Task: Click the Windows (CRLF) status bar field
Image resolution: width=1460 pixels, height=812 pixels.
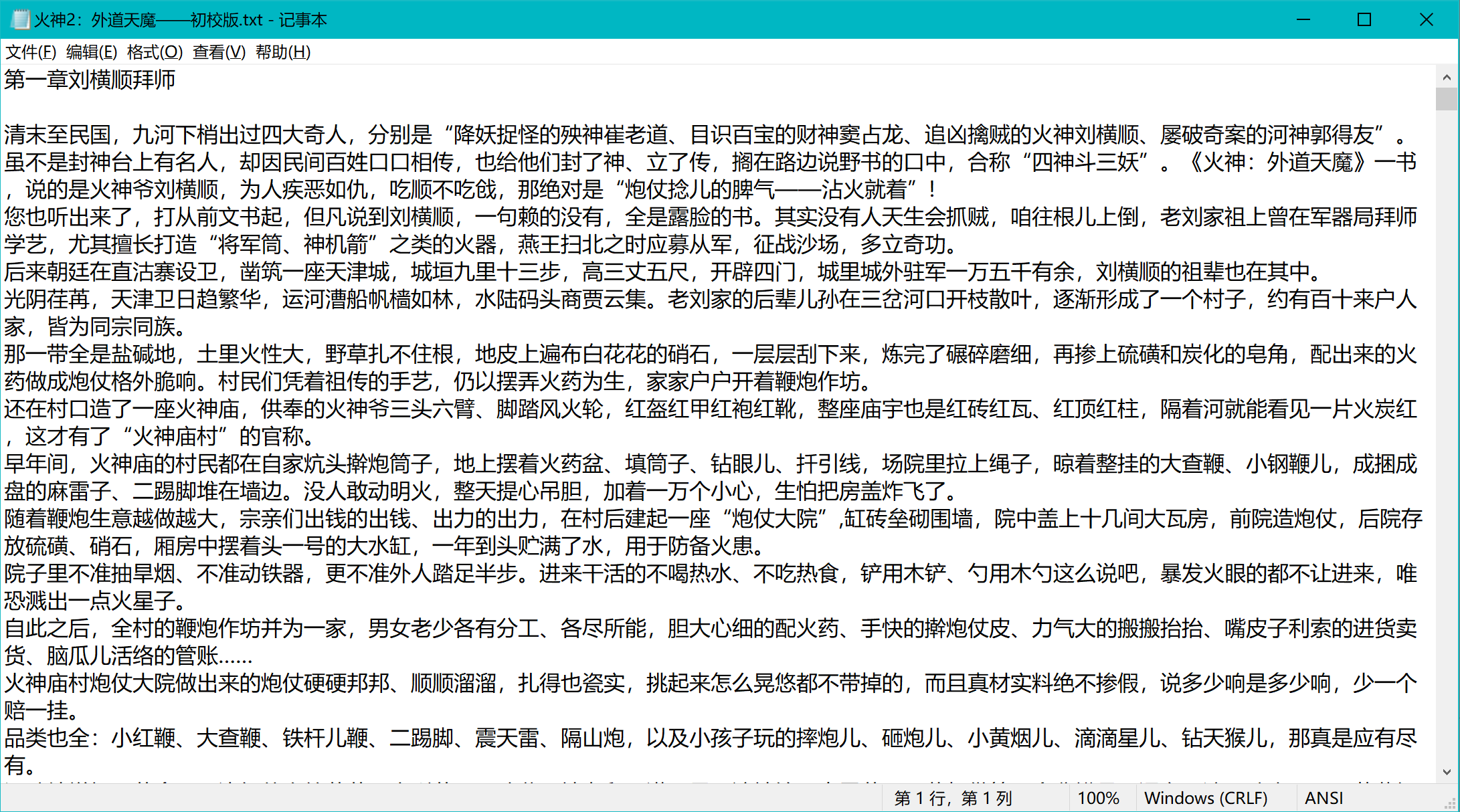Action: (1206, 798)
